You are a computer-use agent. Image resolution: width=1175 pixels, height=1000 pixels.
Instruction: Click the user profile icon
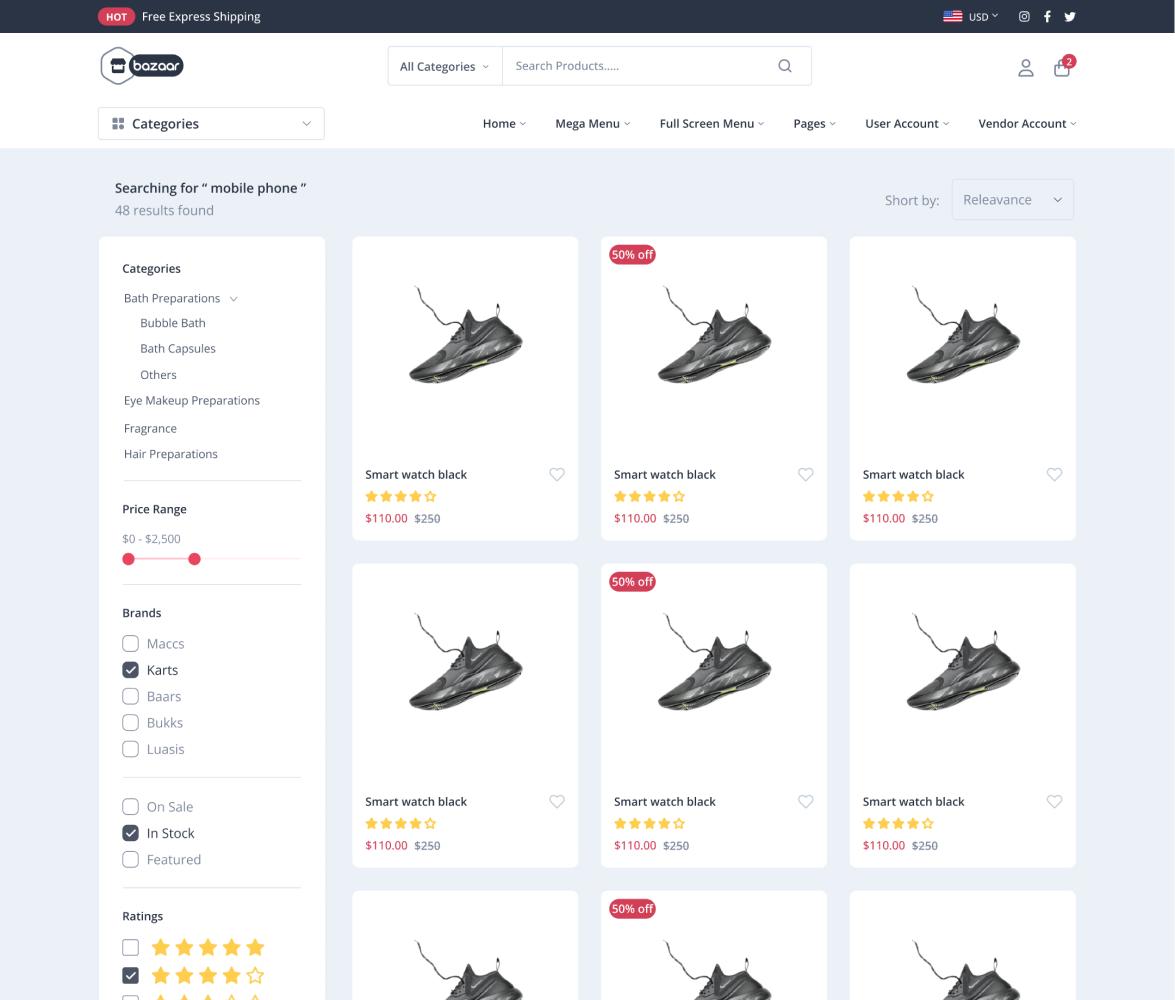point(1025,68)
